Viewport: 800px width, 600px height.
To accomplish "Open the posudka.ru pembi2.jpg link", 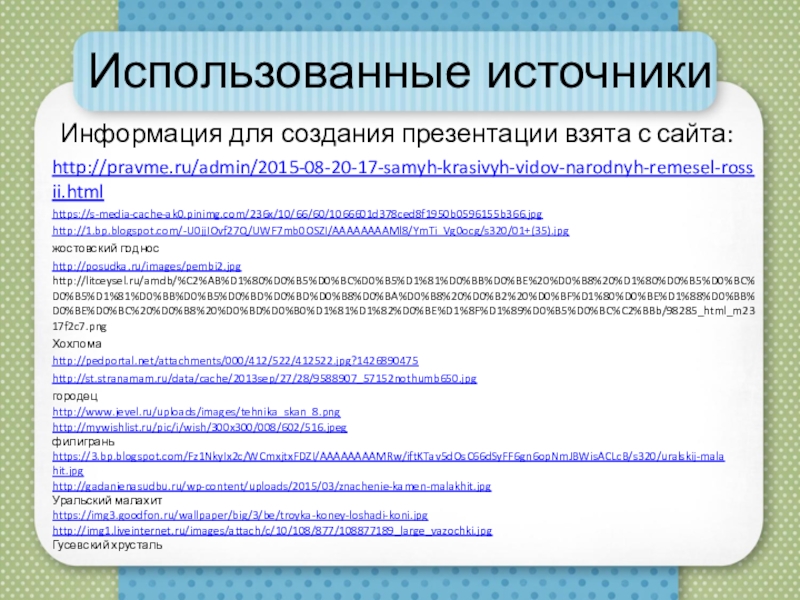I will [x=146, y=266].
